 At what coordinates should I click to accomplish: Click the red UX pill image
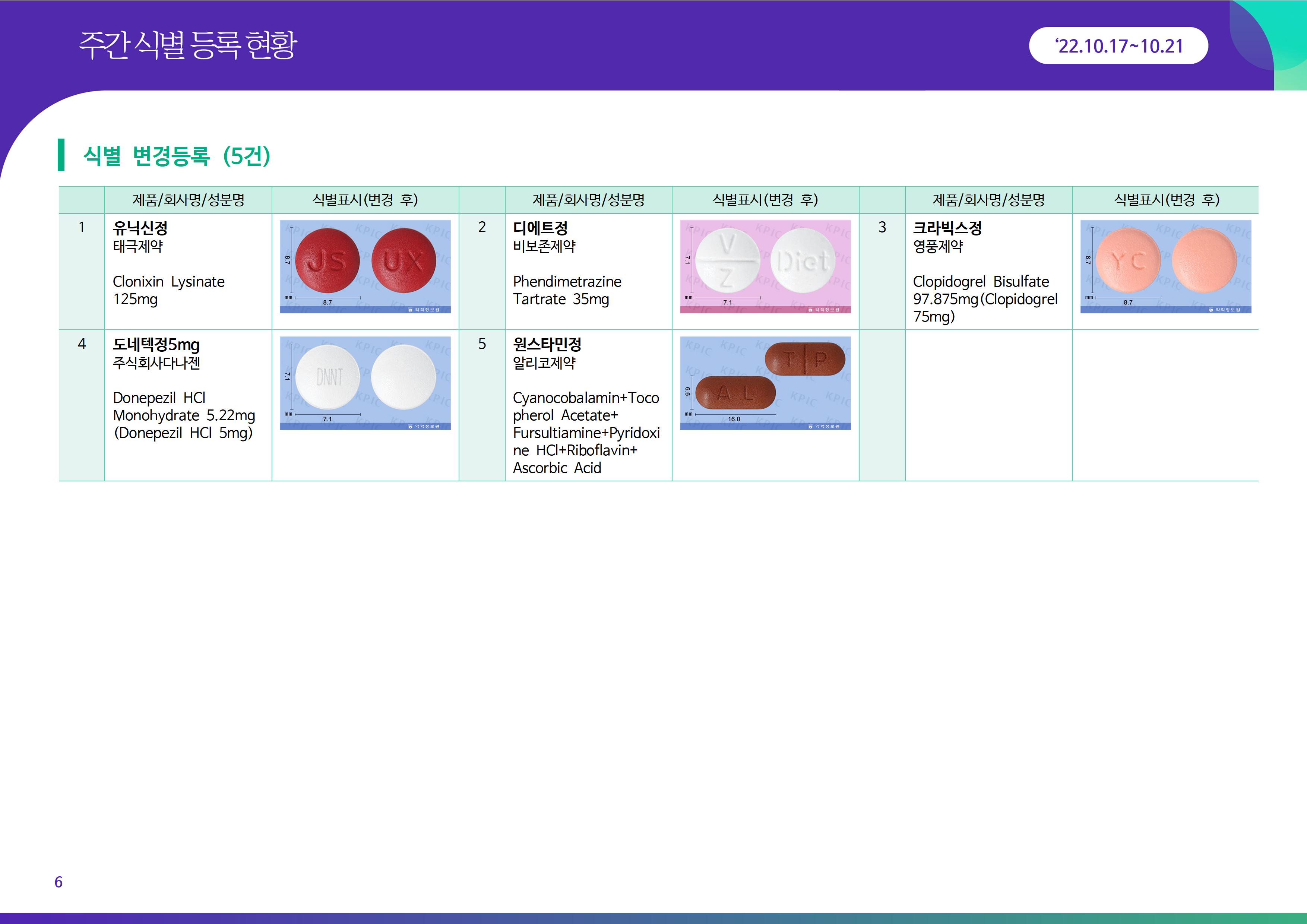(404, 261)
